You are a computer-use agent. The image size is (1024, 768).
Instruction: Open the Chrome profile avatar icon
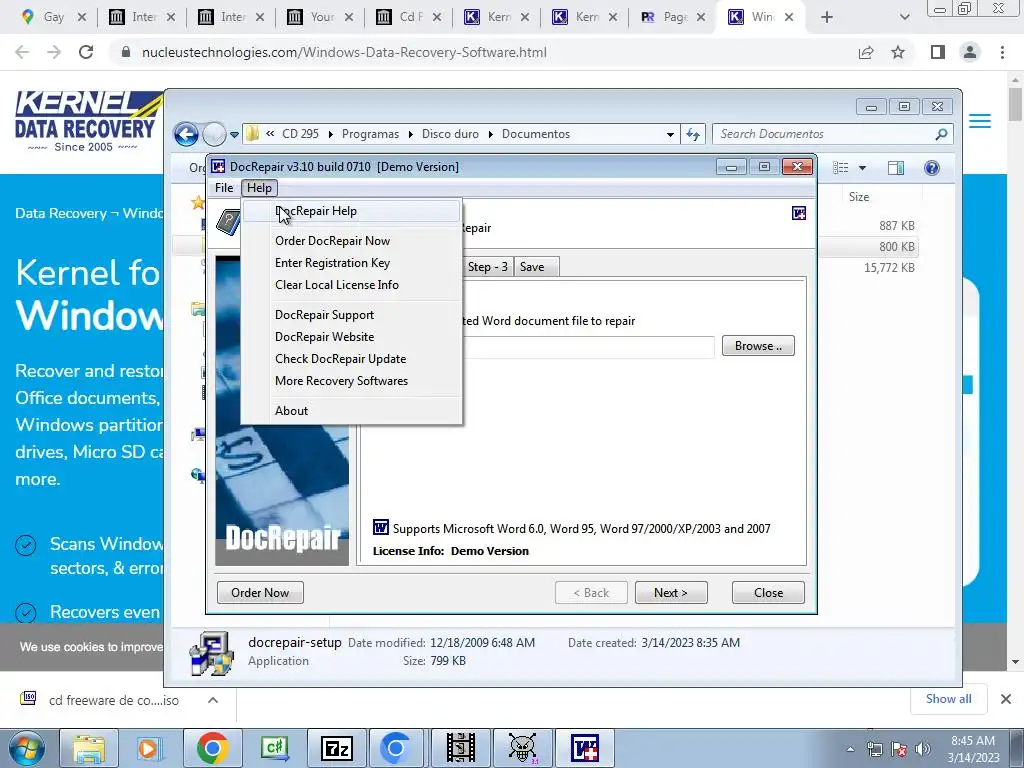[970, 52]
